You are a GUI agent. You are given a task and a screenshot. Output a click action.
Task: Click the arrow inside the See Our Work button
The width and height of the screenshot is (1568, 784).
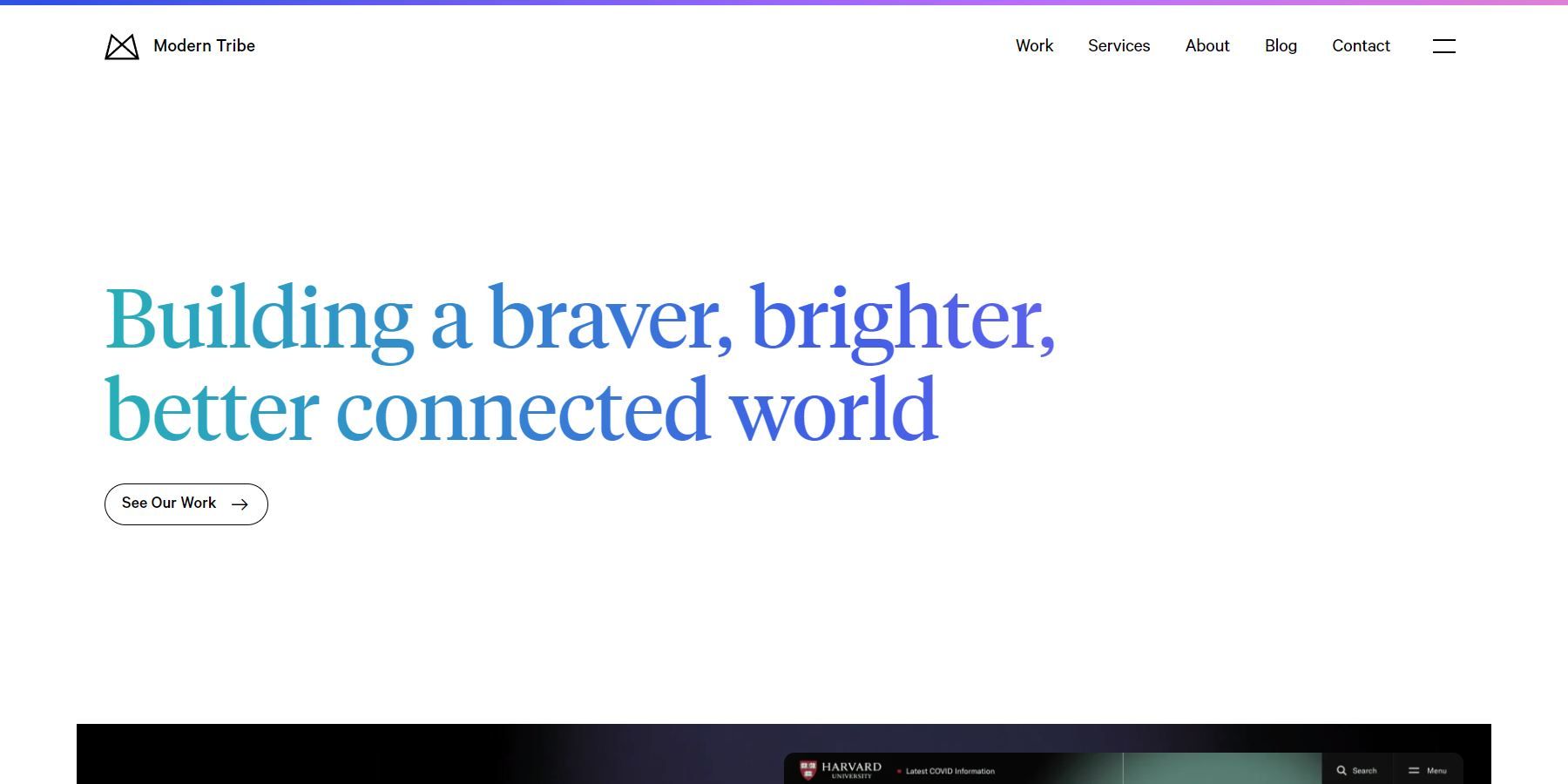tap(240, 504)
